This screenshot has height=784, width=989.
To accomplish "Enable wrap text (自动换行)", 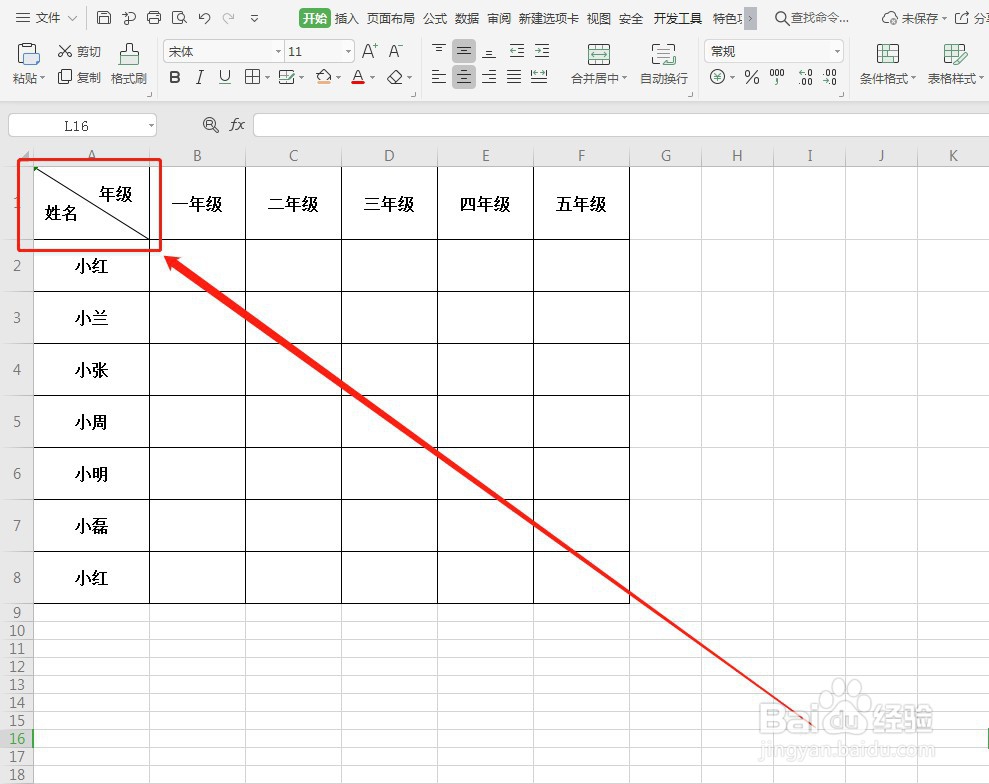I will tap(663, 63).
